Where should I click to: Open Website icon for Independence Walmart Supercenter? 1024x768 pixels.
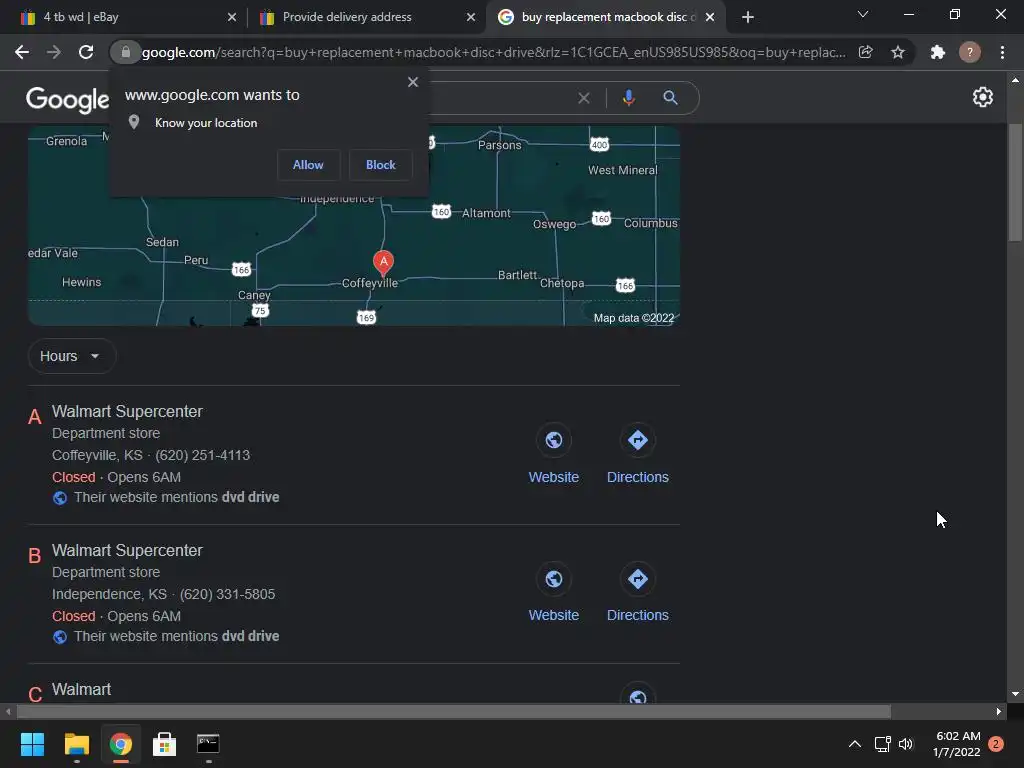pyautogui.click(x=554, y=579)
